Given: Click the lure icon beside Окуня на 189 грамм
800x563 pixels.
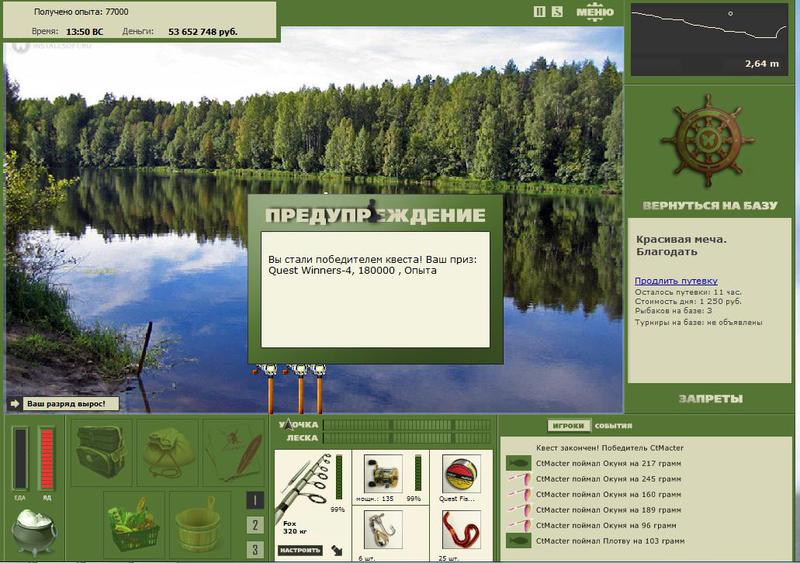Looking at the screenshot, I should click(x=518, y=510).
